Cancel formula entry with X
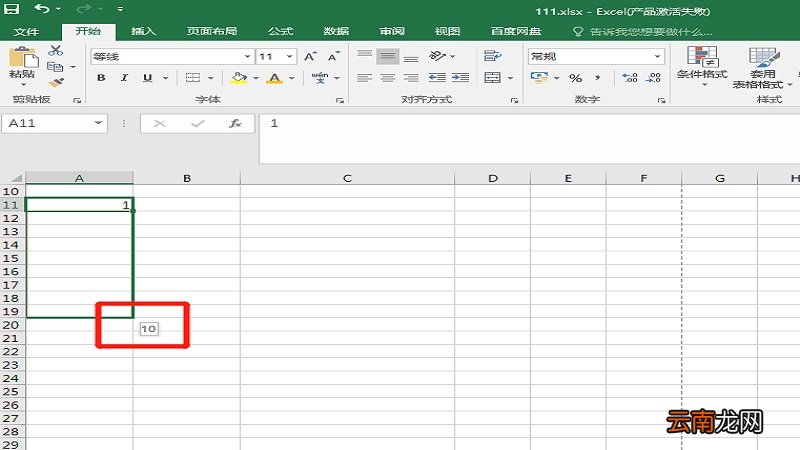800x450 pixels. [x=160, y=123]
